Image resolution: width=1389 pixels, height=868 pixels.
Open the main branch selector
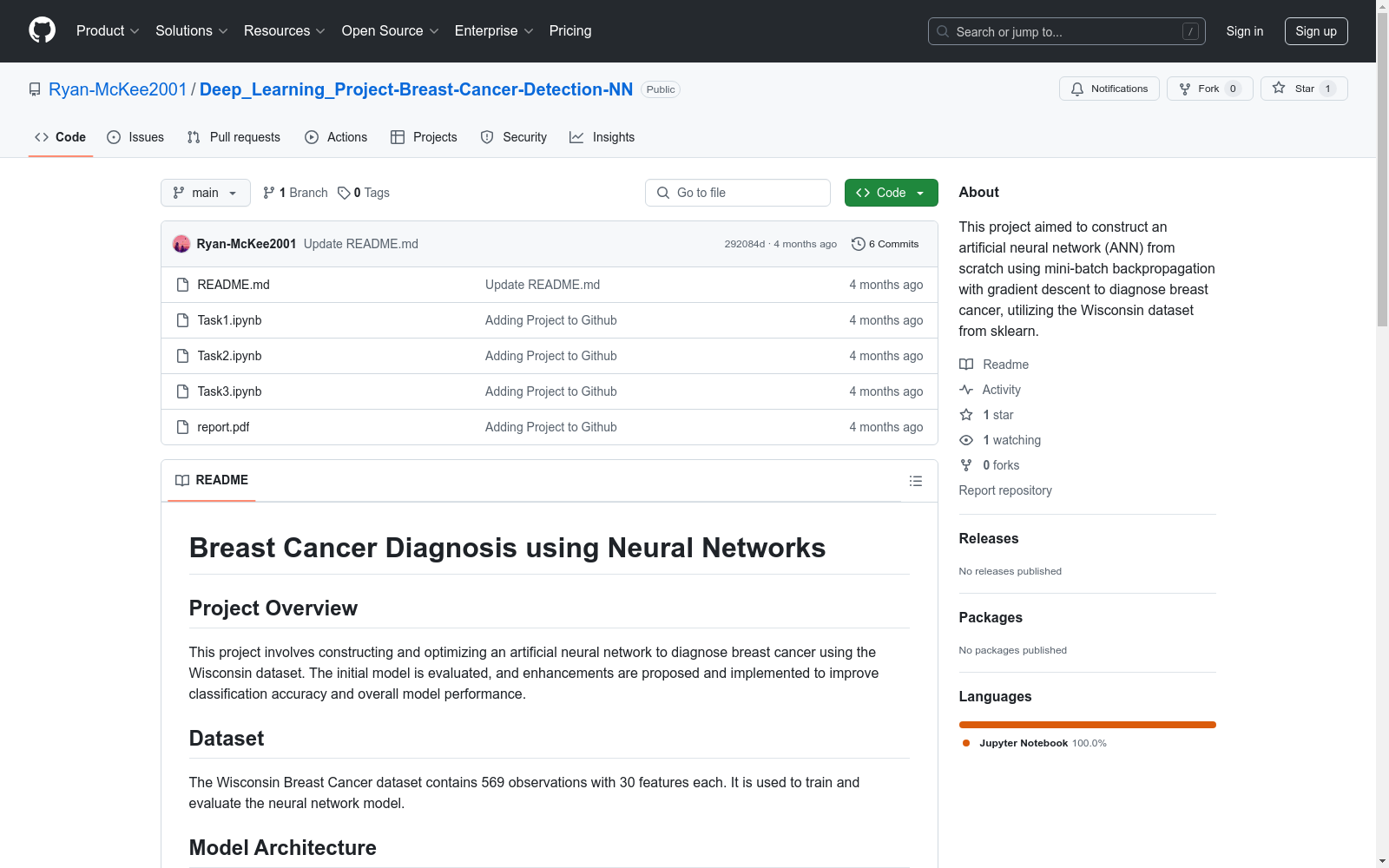tap(205, 193)
